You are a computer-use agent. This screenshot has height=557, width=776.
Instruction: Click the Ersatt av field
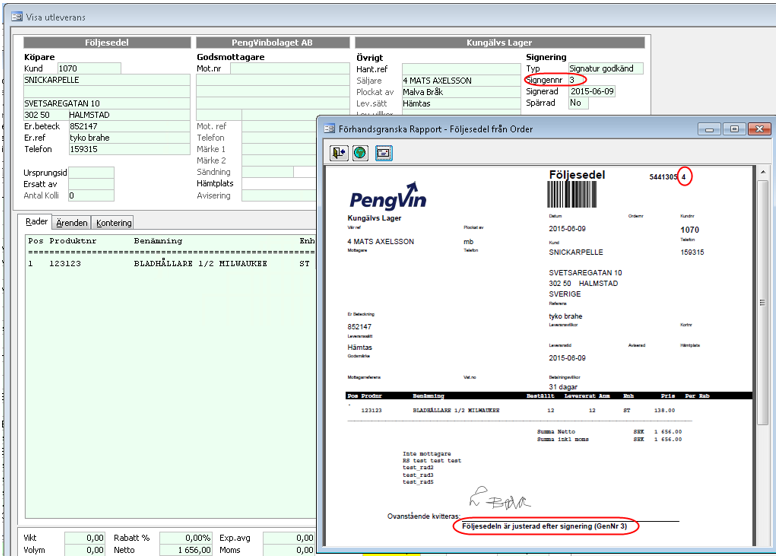[x=91, y=184]
